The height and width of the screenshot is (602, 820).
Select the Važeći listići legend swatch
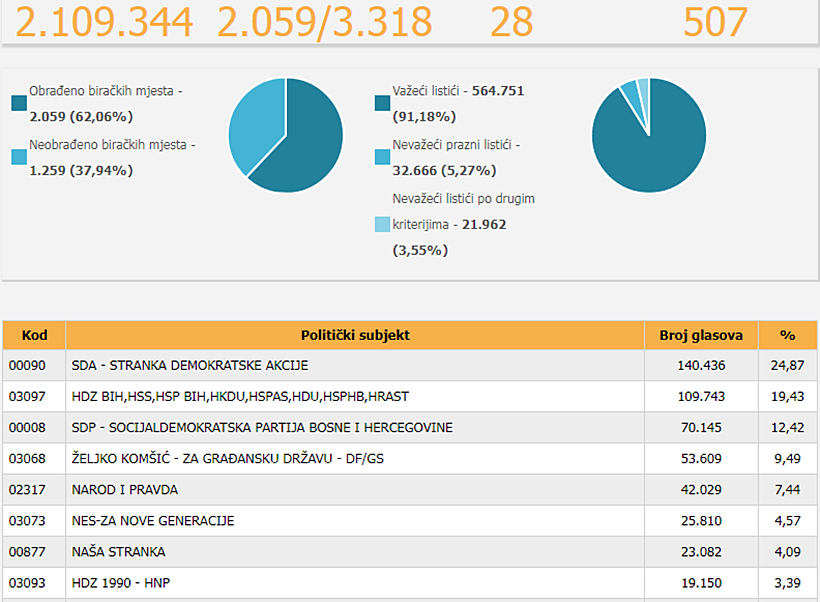(x=382, y=103)
